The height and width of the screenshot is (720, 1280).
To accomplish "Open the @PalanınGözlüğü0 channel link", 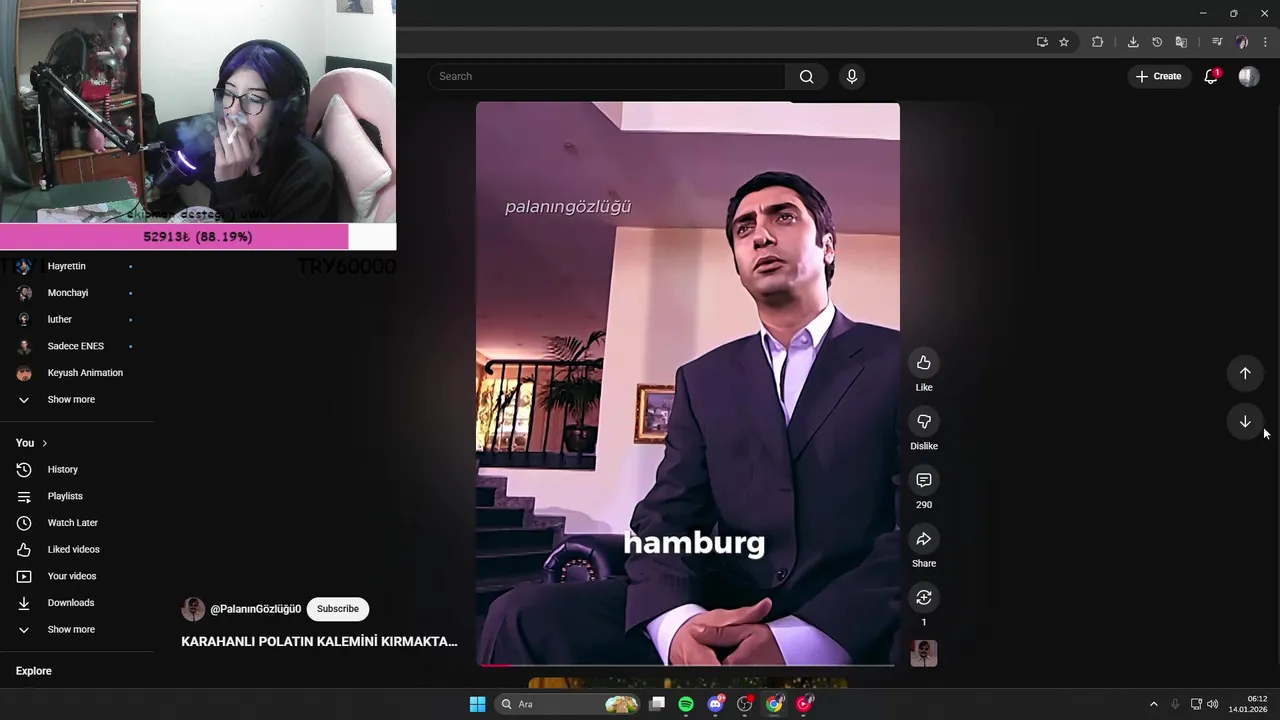I will (255, 609).
